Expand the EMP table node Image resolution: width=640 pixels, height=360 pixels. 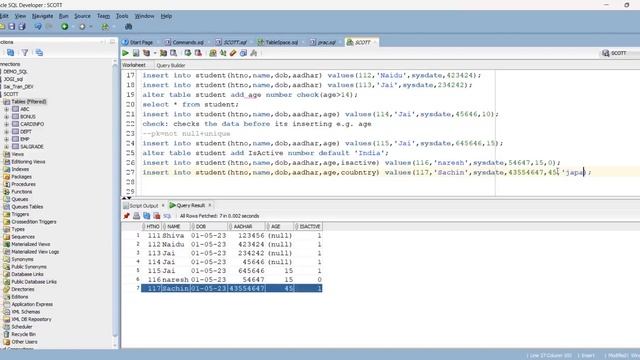[x=7, y=139]
